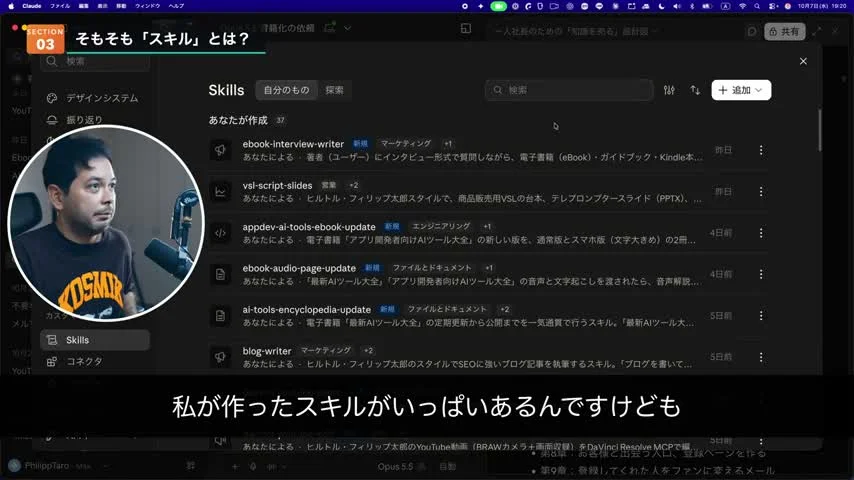
Task: Click the sidebar 検索 search field
Action: (95, 61)
